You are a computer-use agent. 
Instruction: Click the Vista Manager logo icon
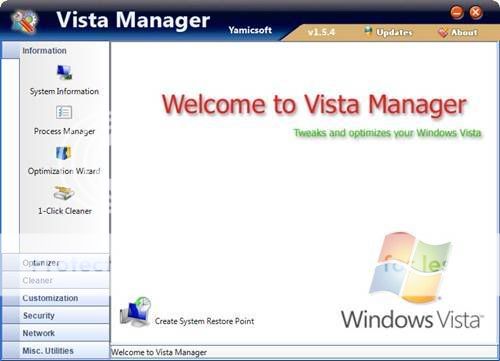point(24,21)
